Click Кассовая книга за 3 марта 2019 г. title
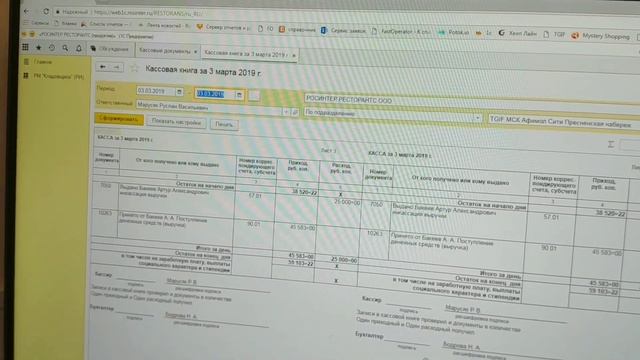The height and width of the screenshot is (360, 640). tap(203, 71)
